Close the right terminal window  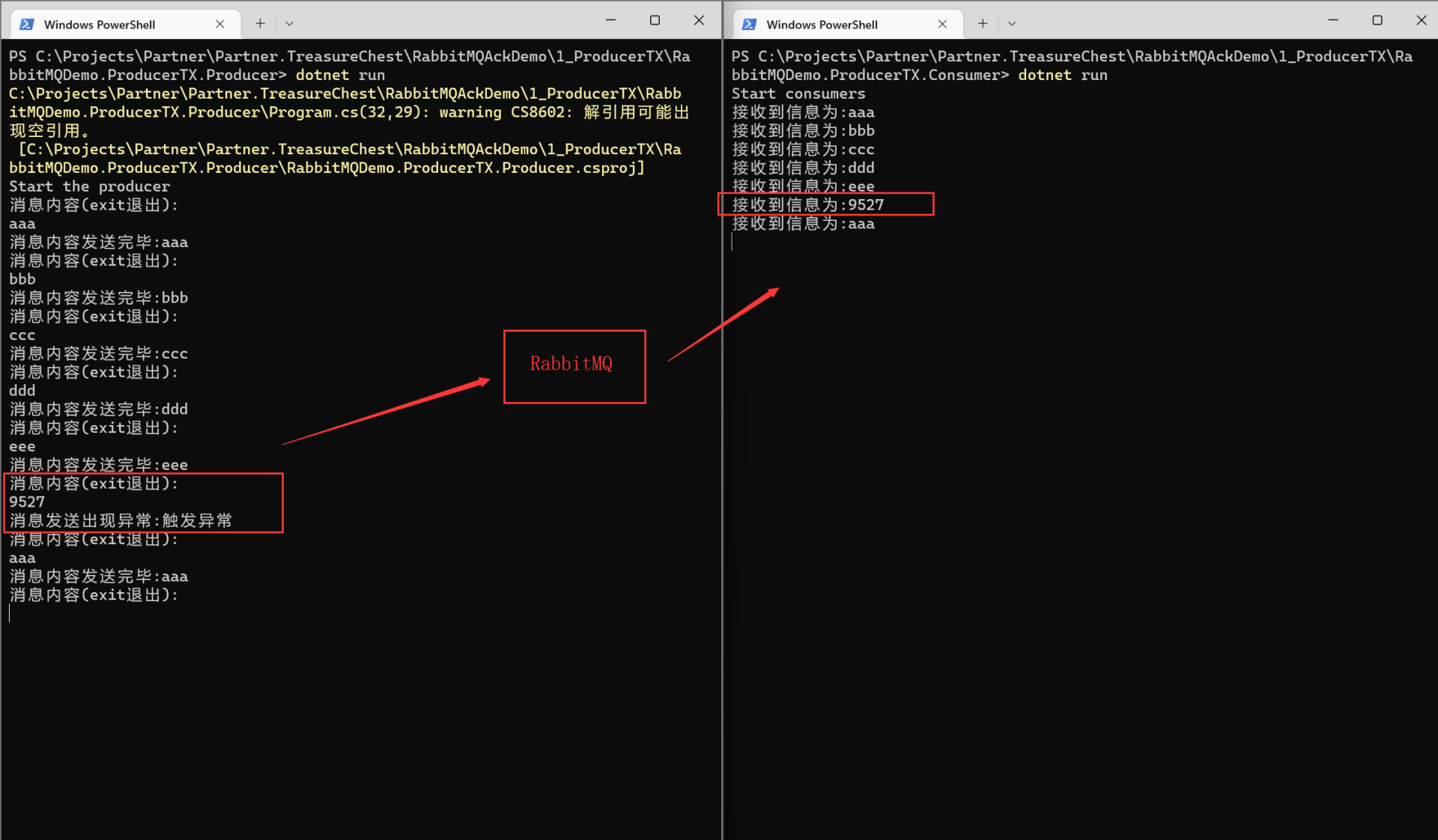(1421, 20)
